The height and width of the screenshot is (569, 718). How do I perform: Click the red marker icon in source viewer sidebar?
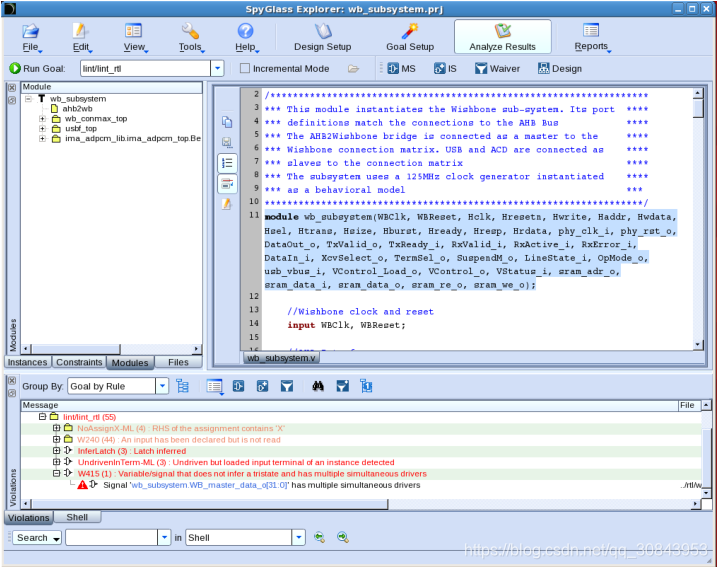227,184
